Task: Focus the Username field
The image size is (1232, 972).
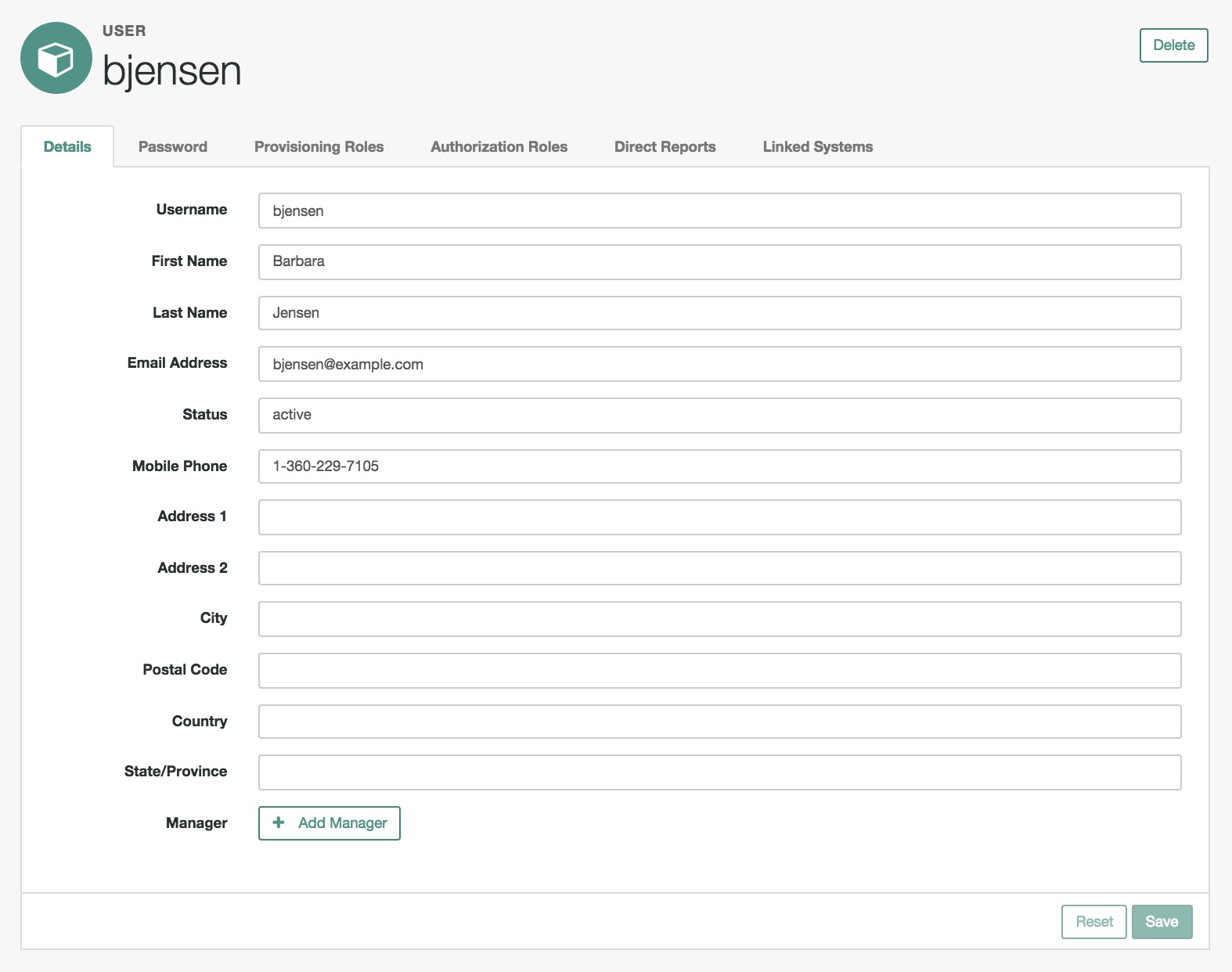Action: [719, 211]
